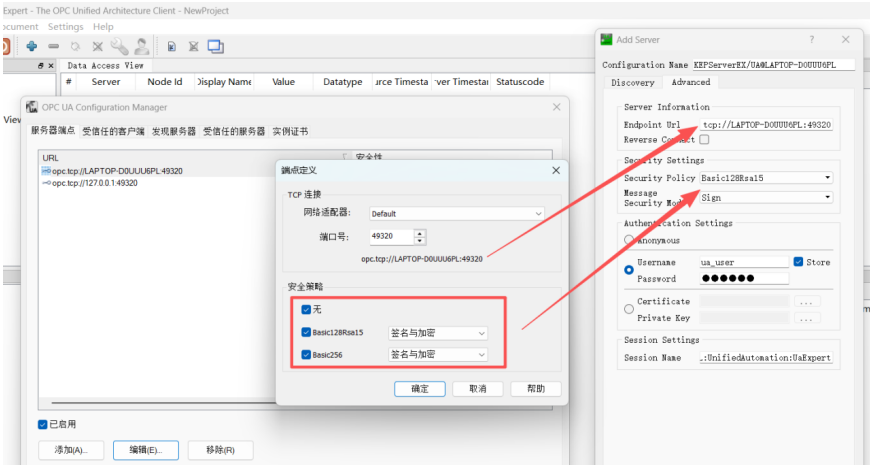Click the blue plus Add Server icon

tap(32, 46)
